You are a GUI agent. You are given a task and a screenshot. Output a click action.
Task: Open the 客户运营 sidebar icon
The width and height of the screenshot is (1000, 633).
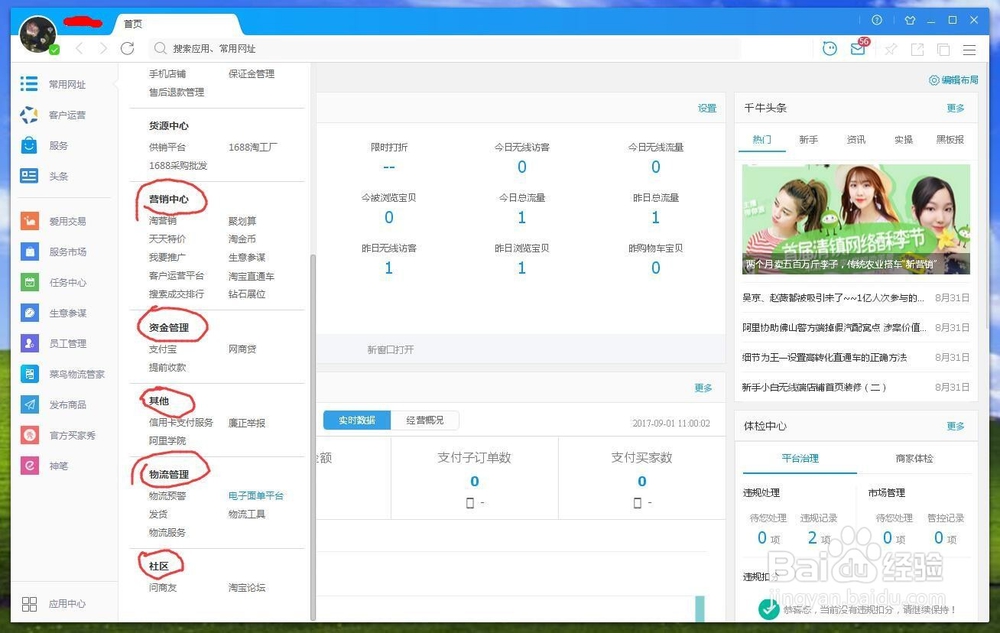click(x=29, y=115)
